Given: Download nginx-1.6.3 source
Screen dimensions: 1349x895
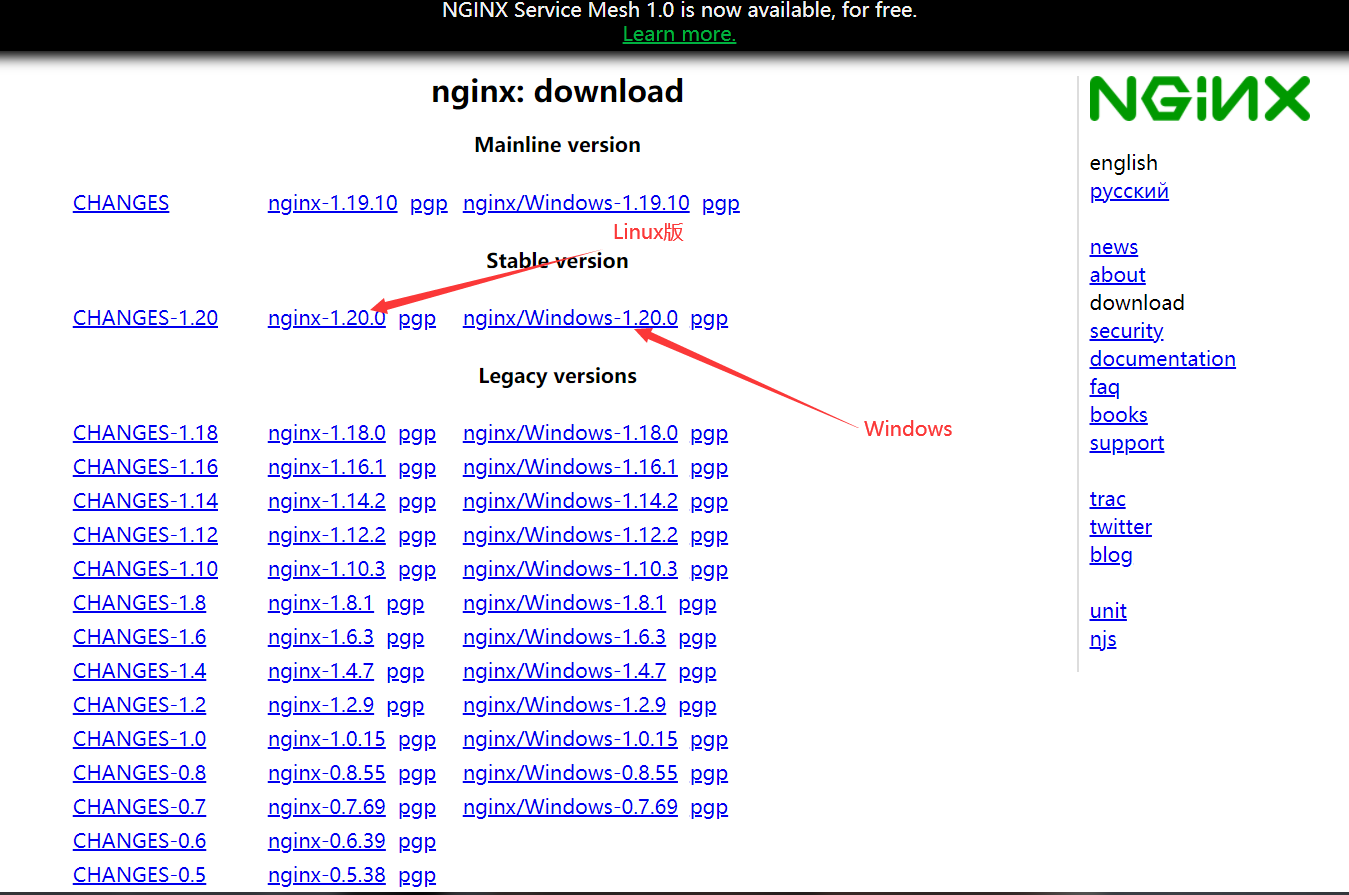Looking at the screenshot, I should (320, 637).
